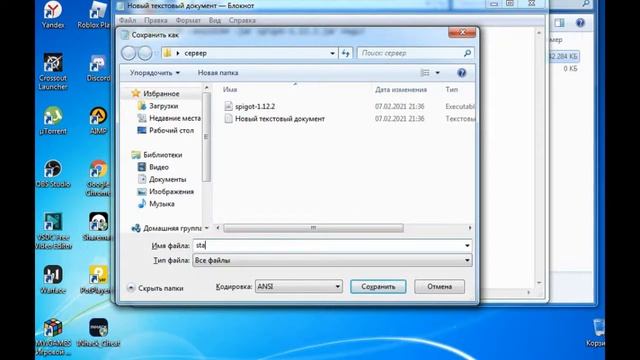Click the back navigation arrow in the dialog
The image size is (640, 360).
(128, 53)
